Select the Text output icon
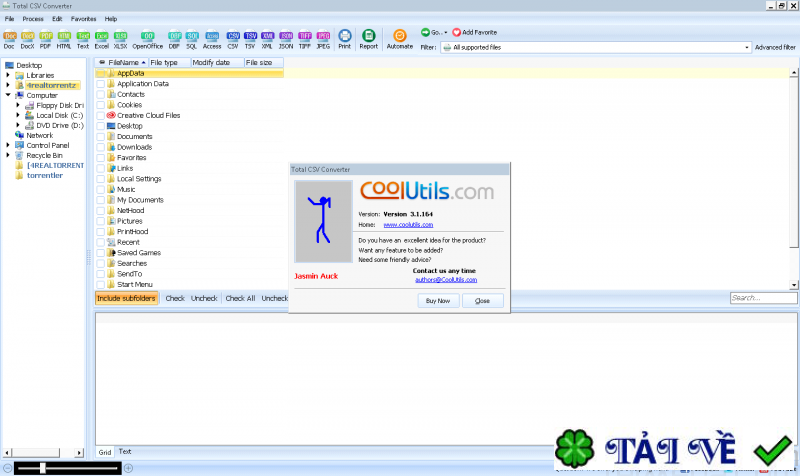 click(x=83, y=39)
